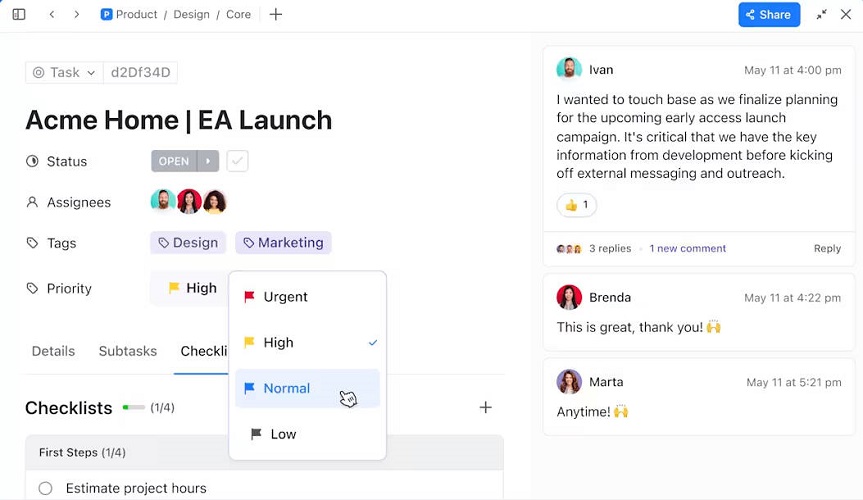Screen dimensions: 863x500
Task: Click the Assignees person icon
Action: click(32, 202)
